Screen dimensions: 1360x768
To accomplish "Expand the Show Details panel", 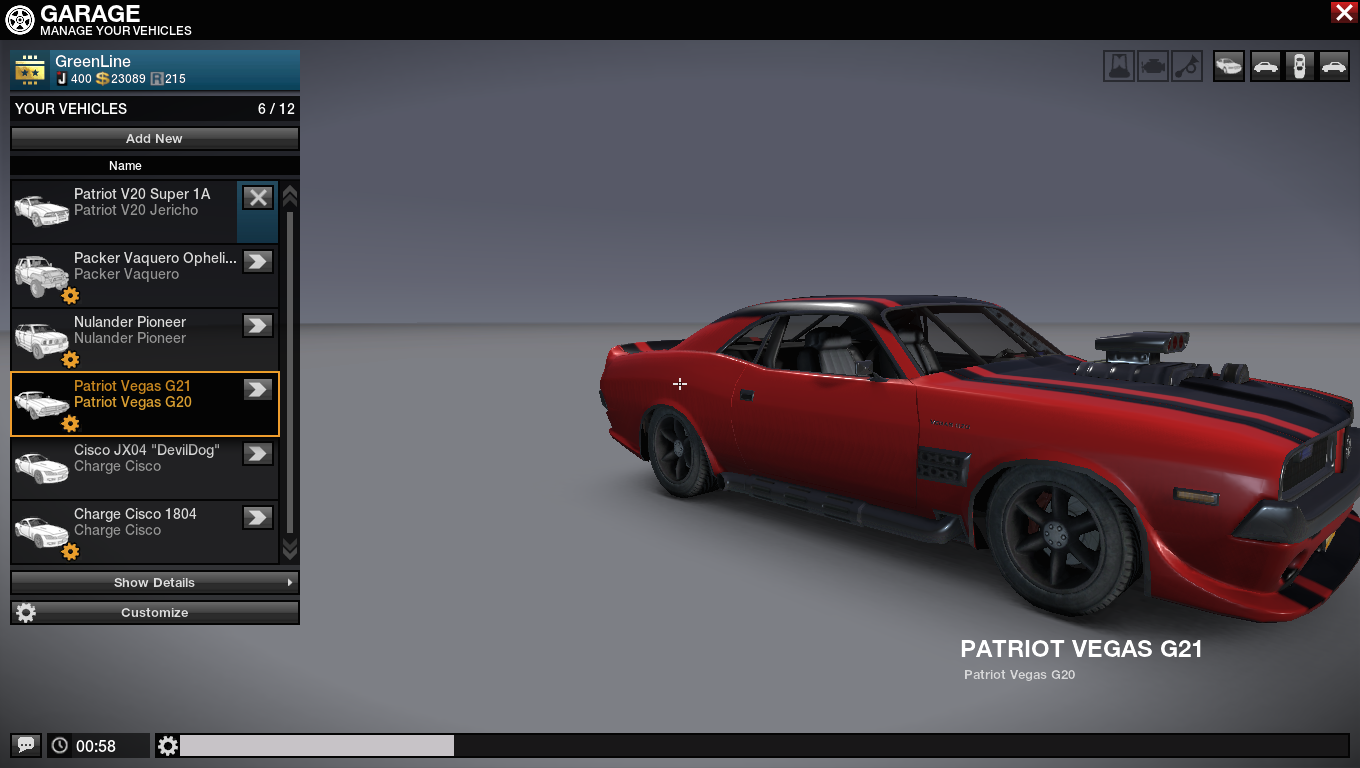I will coord(155,582).
